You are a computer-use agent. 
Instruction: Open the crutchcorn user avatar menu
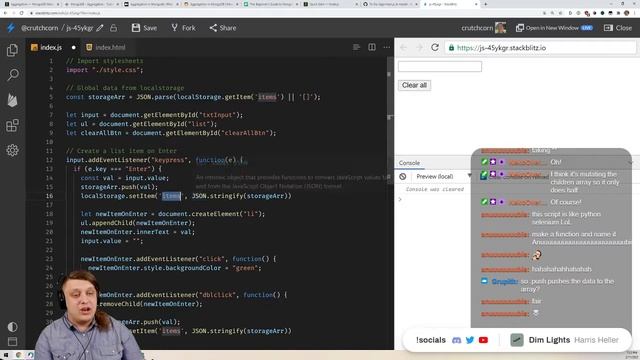click(500, 28)
